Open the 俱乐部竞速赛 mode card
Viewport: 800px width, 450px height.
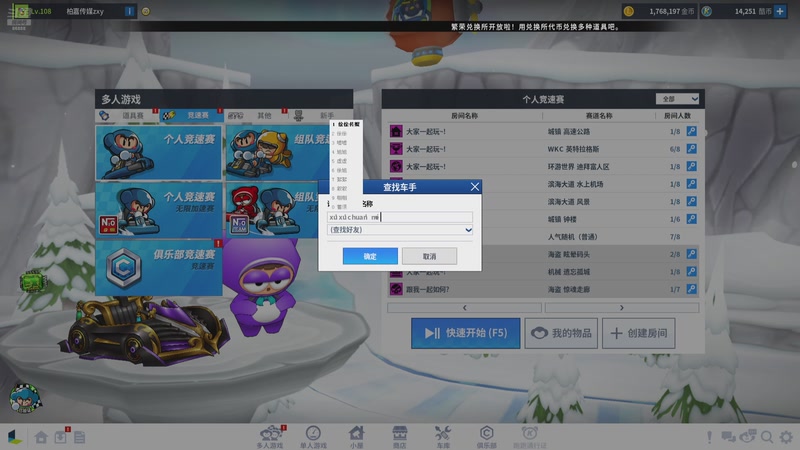(159, 267)
